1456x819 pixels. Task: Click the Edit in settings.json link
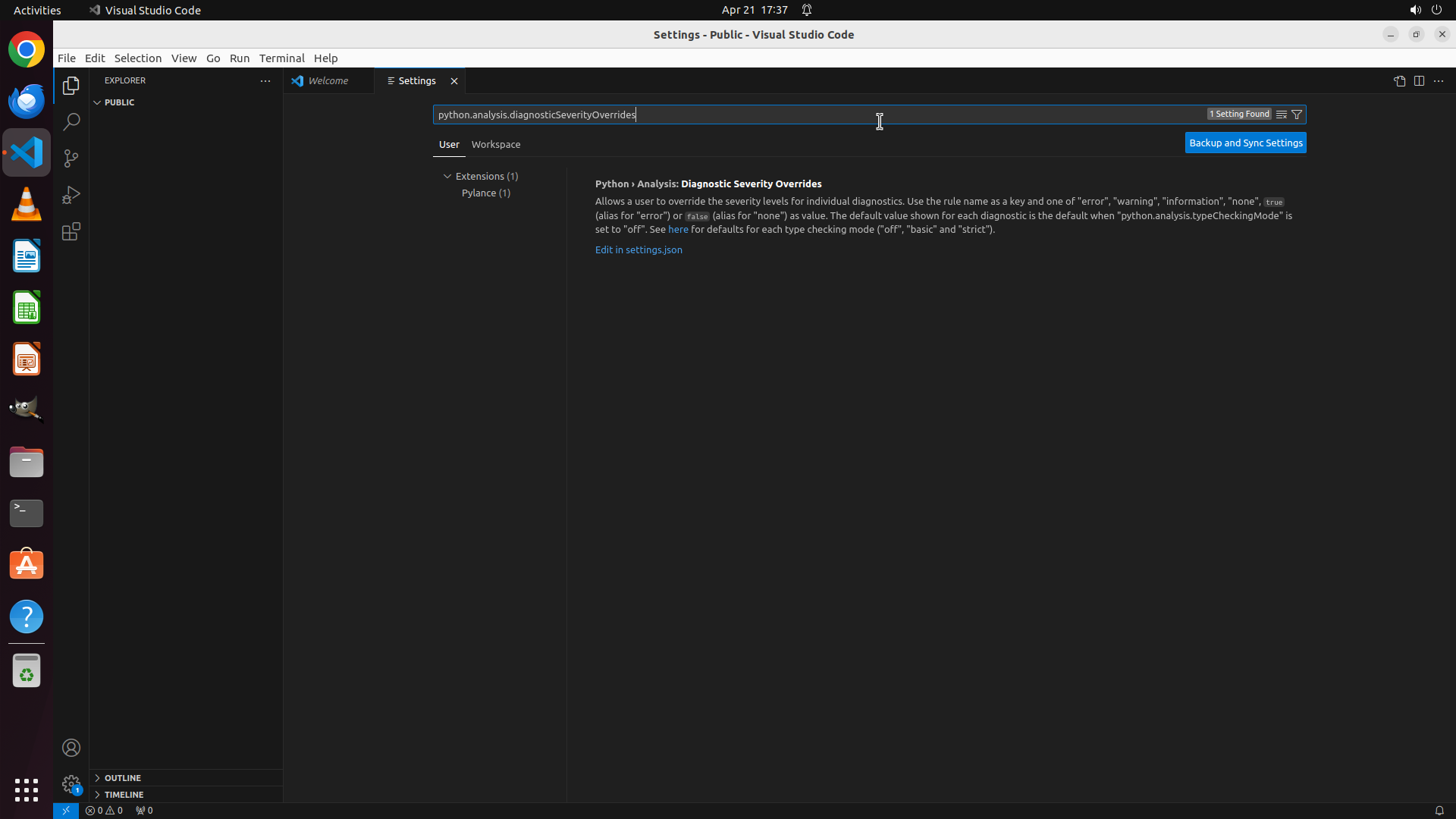(639, 249)
